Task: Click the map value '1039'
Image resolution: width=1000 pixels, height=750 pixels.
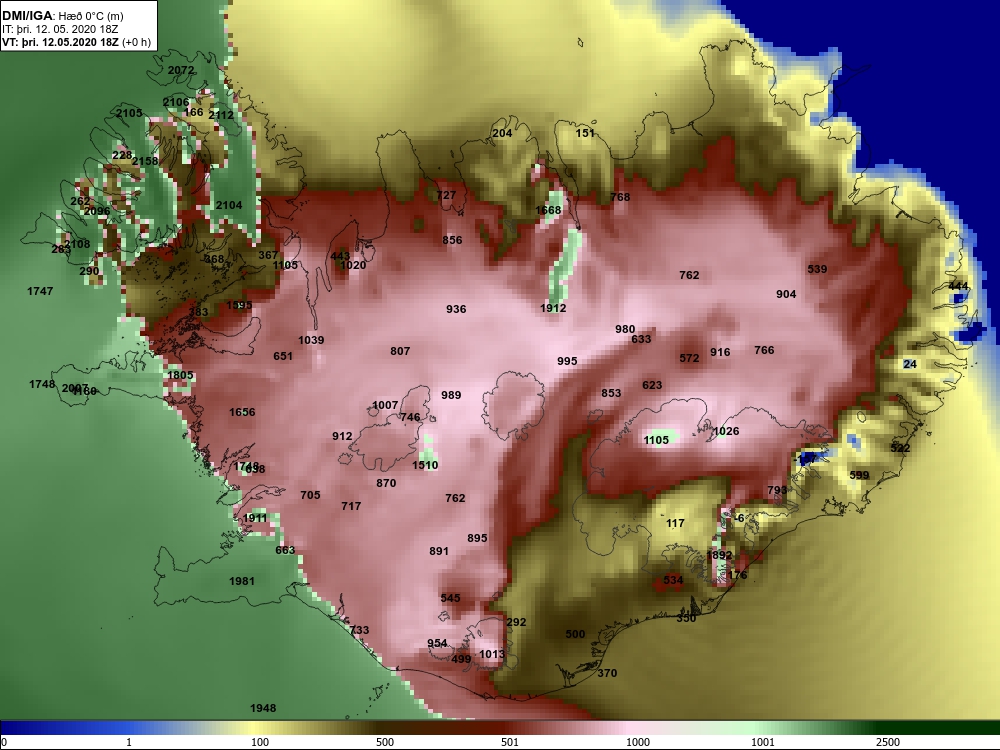Action: (311, 340)
